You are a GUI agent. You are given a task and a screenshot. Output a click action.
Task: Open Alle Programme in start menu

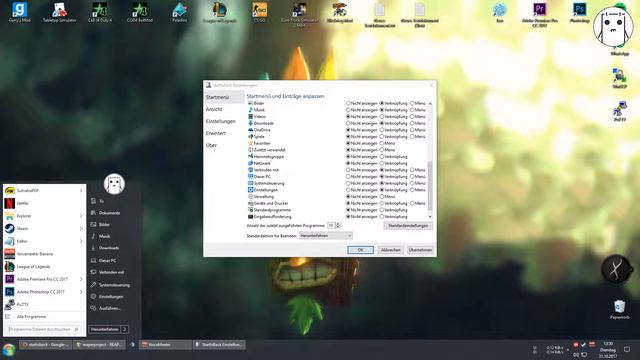pos(44,317)
